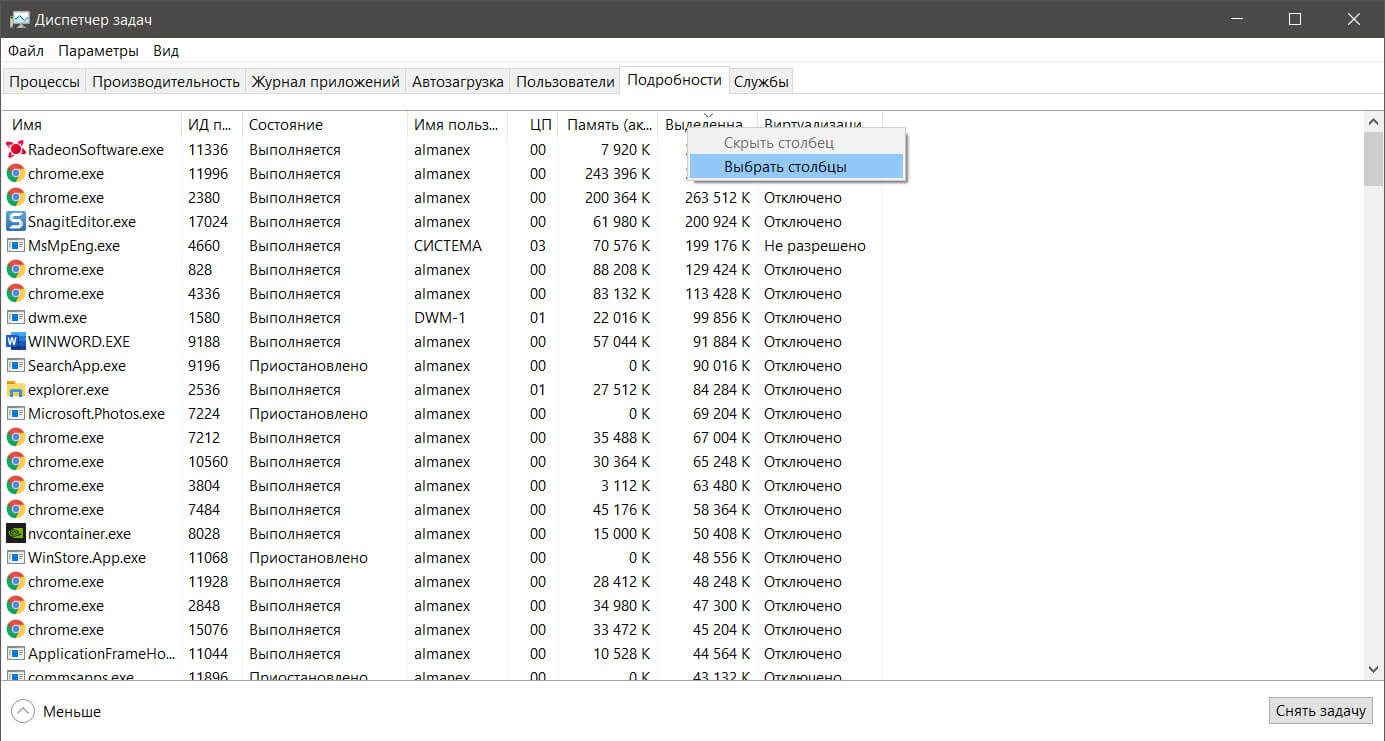Click the 15 000 K memory value
Screen dimensions: 1385x741
622,534
